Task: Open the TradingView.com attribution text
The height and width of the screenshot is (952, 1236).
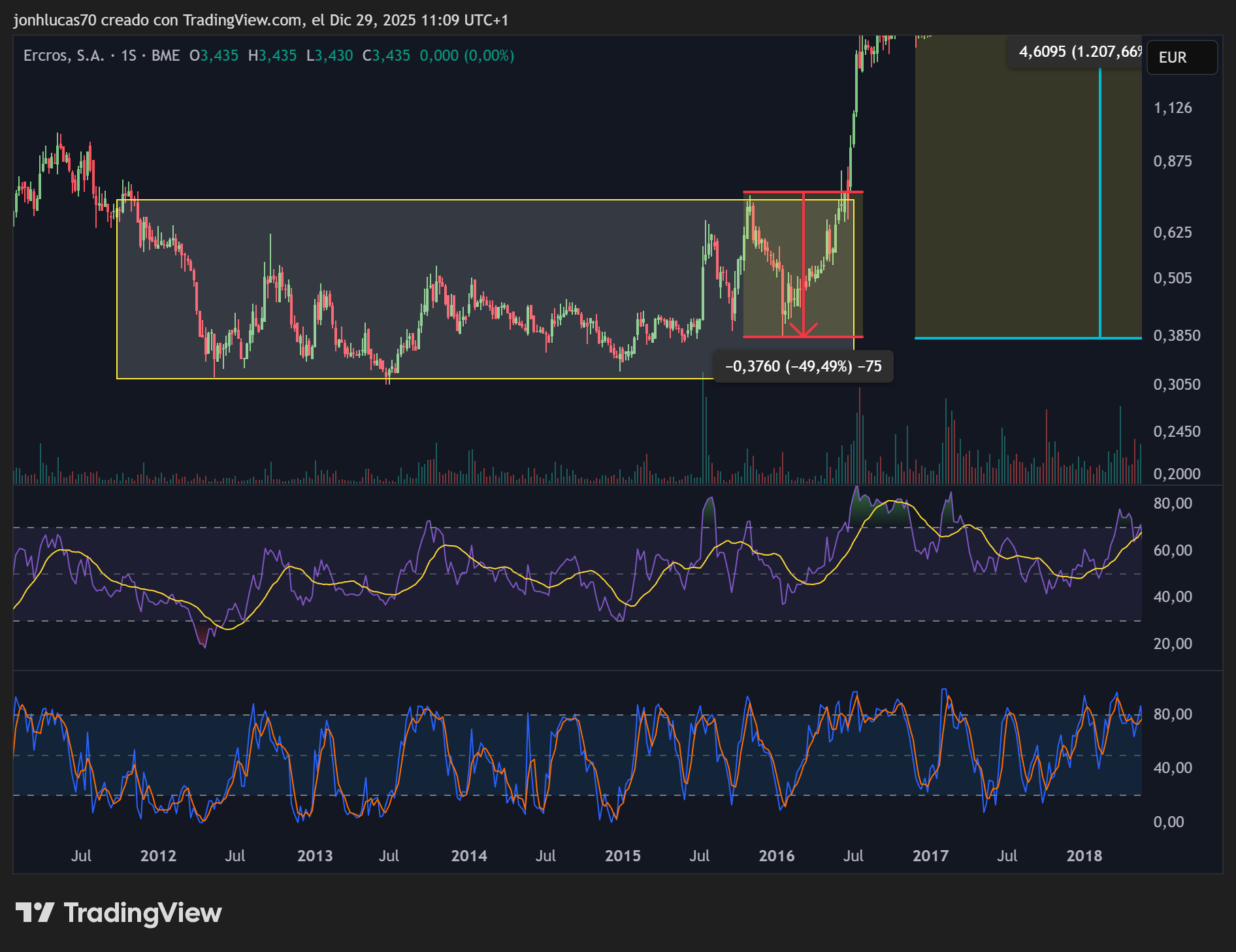Action: [x=242, y=20]
